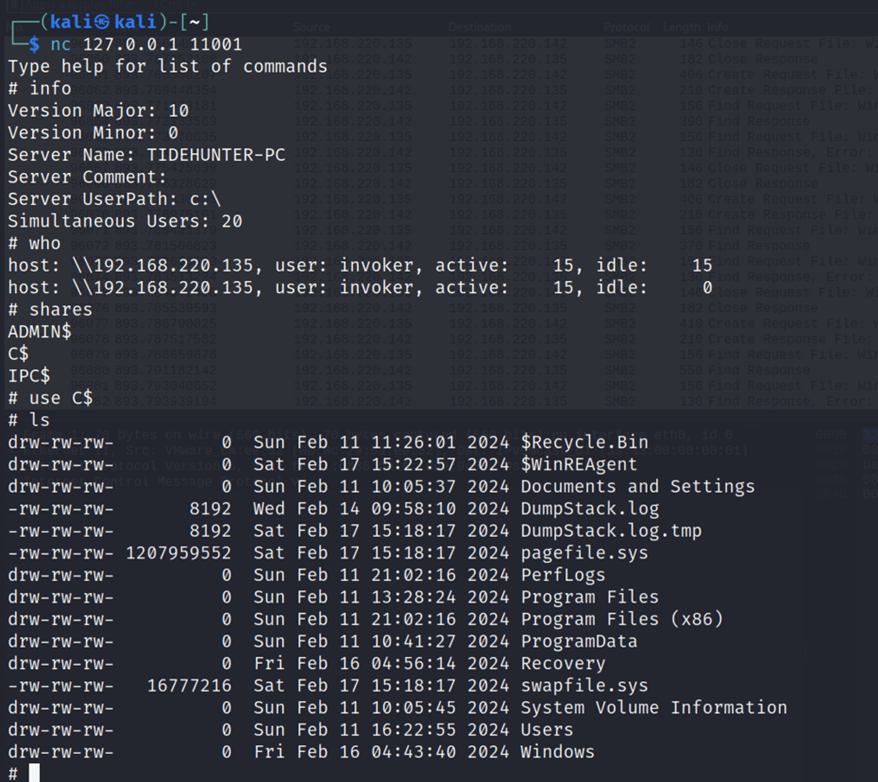Click the TIDEHUNTER-PC server name
The width and height of the screenshot is (878, 782).
[216, 154]
